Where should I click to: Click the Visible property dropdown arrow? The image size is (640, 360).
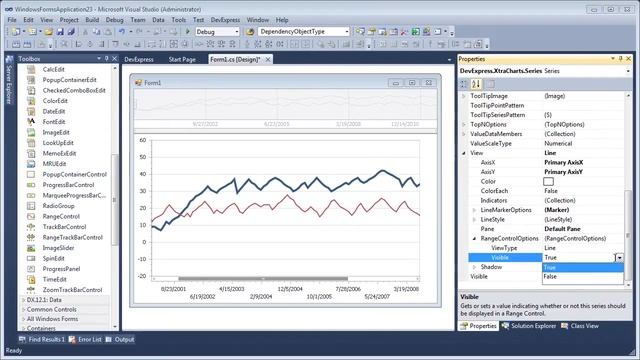coord(619,258)
